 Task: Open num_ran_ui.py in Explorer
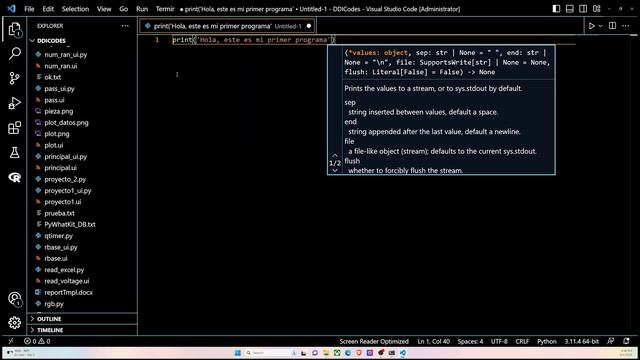pyautogui.click(x=65, y=54)
